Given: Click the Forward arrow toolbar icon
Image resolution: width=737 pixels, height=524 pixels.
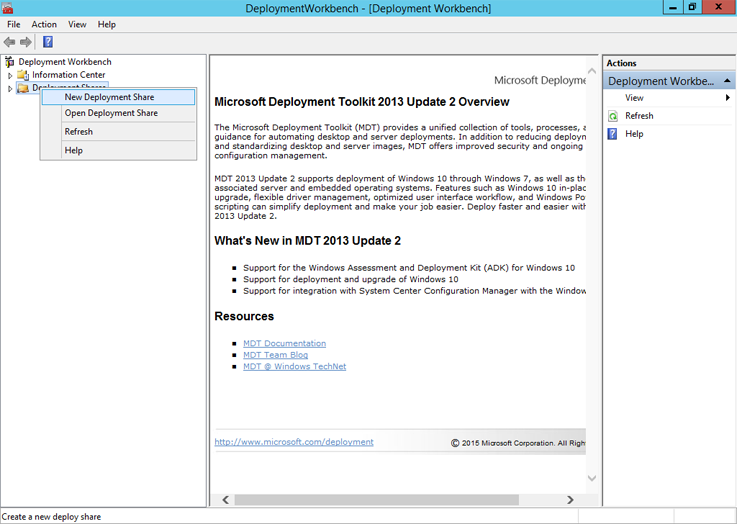Looking at the screenshot, I should 26,42.
